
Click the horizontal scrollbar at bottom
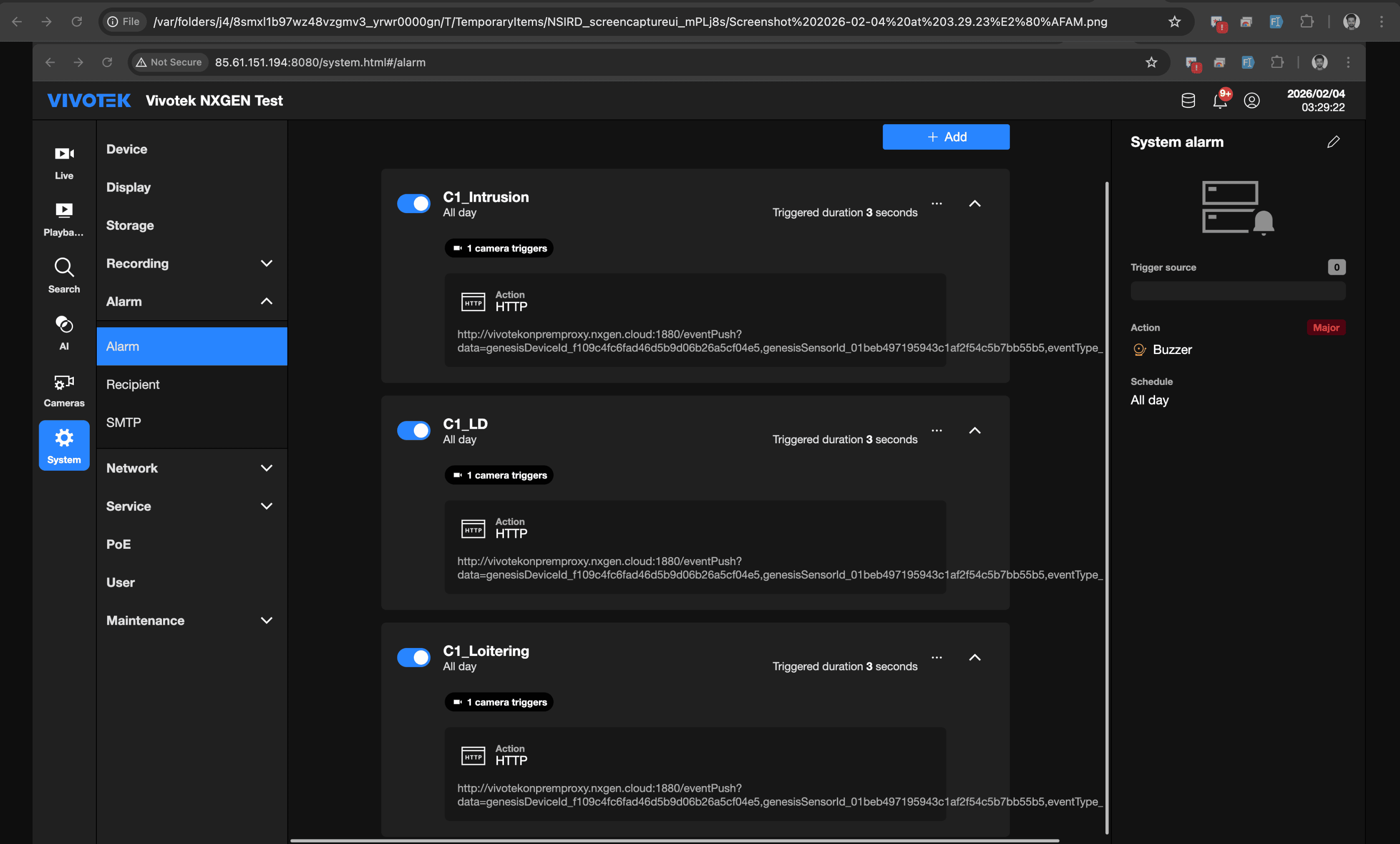[x=675, y=841]
